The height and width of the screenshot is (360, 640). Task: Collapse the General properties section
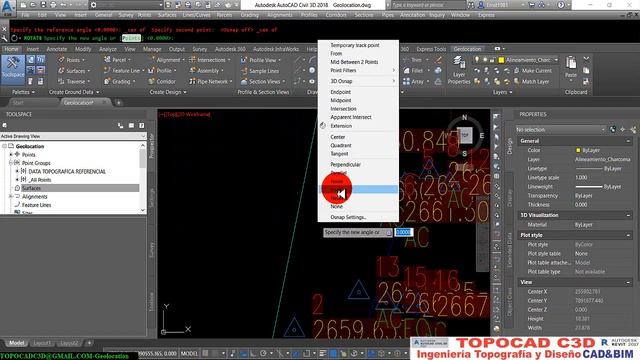(x=628, y=141)
